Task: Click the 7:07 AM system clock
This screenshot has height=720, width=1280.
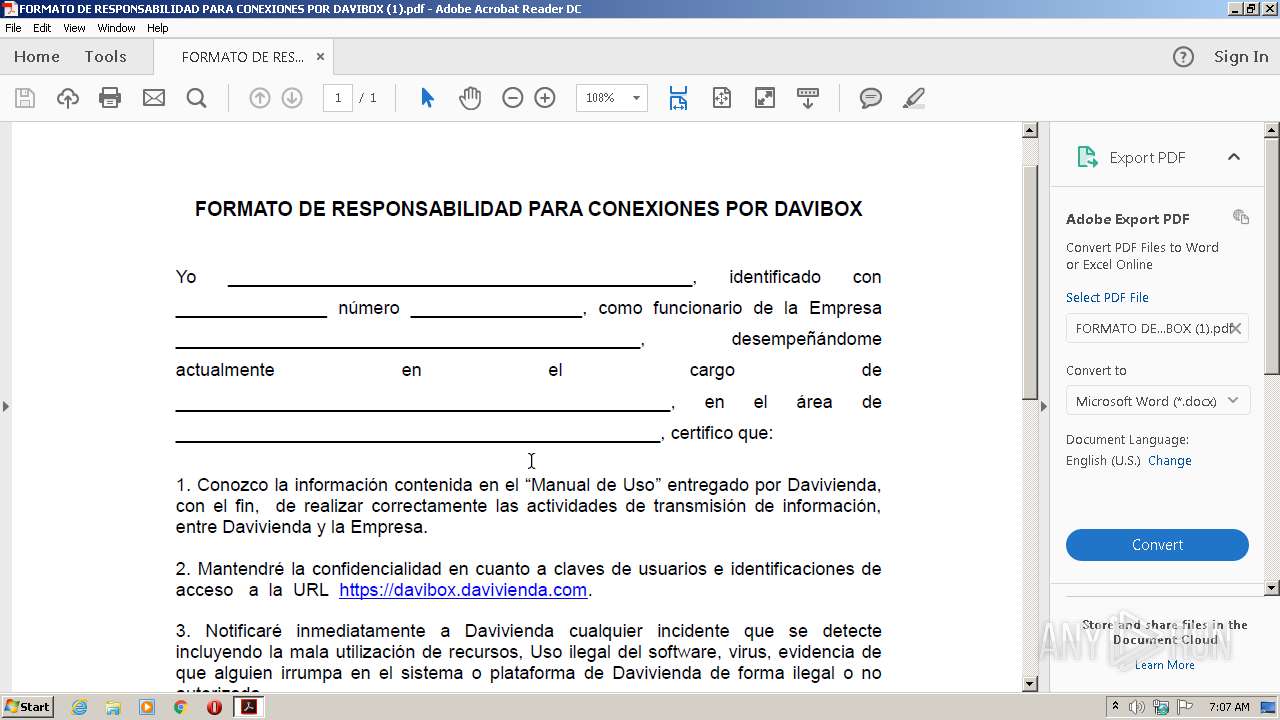Action: tap(1229, 707)
